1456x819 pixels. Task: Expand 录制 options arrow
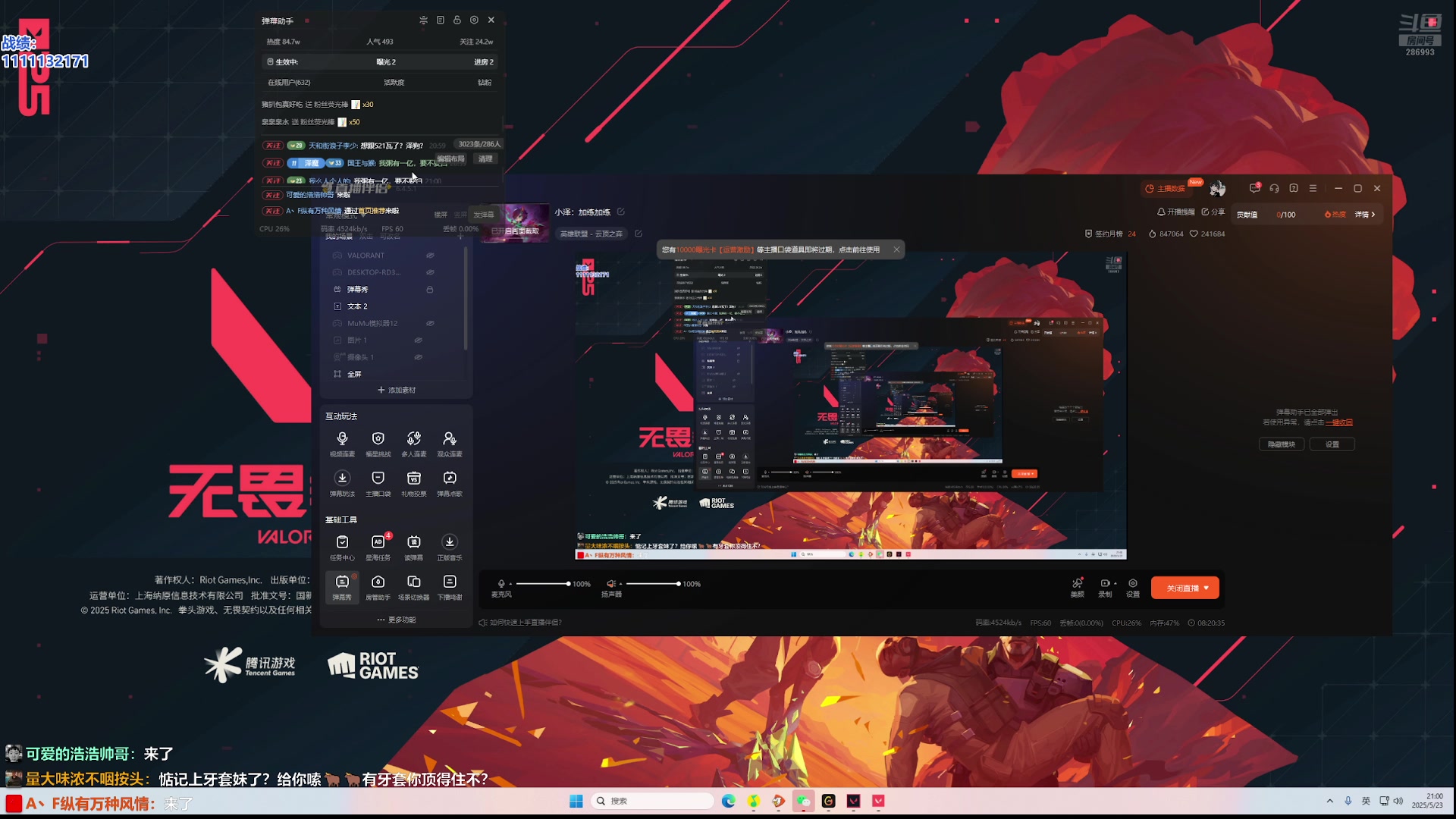(x=1116, y=583)
